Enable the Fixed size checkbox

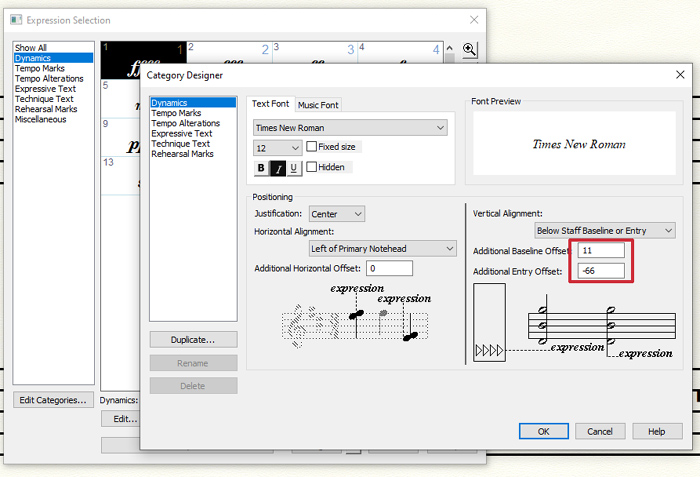point(312,147)
